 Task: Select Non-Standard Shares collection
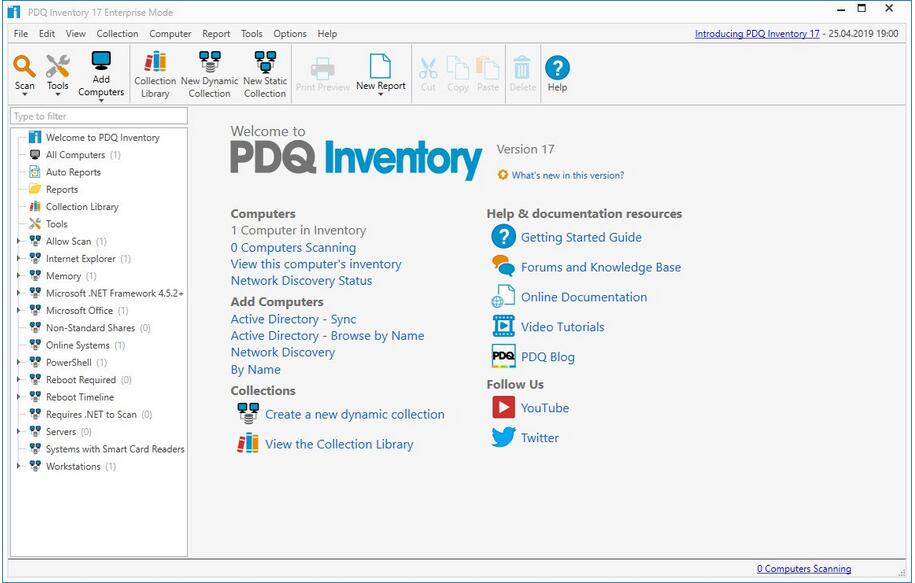[90, 327]
